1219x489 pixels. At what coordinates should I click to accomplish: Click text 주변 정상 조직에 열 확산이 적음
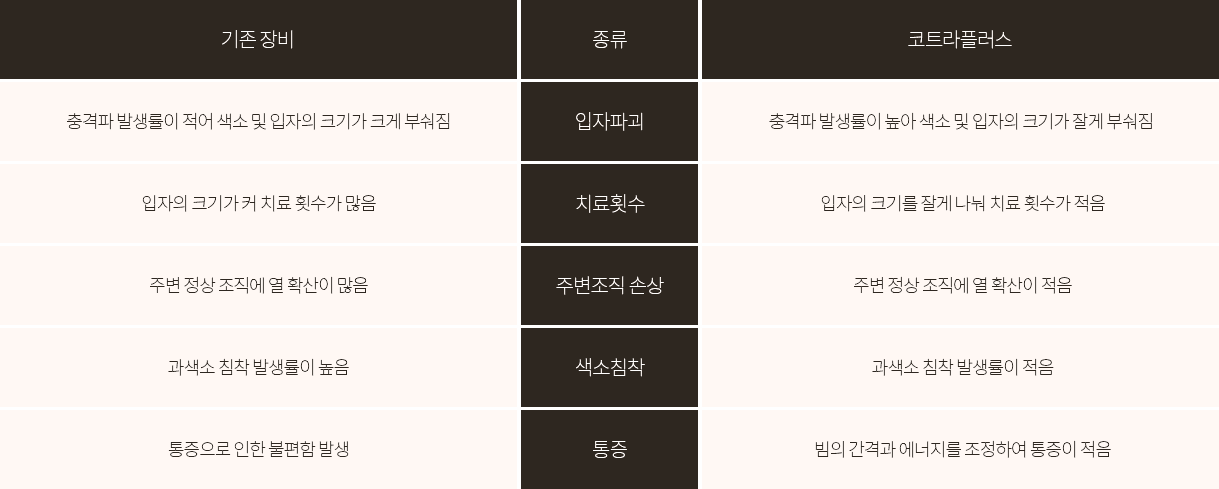point(962,285)
